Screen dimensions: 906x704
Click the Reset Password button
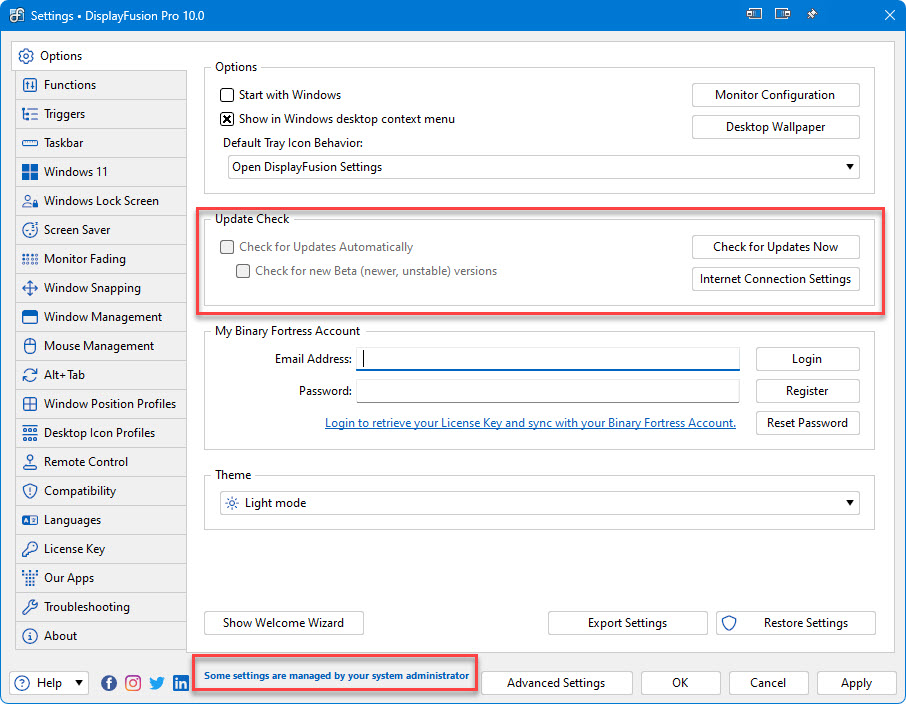[x=807, y=423]
